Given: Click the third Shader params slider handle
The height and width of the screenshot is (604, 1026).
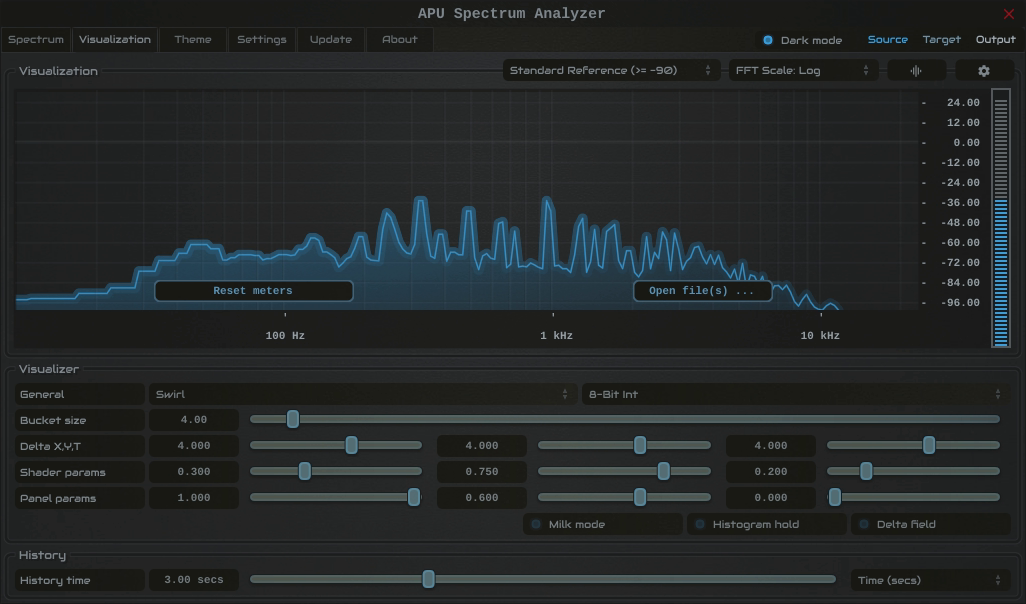Looking at the screenshot, I should 866,471.
